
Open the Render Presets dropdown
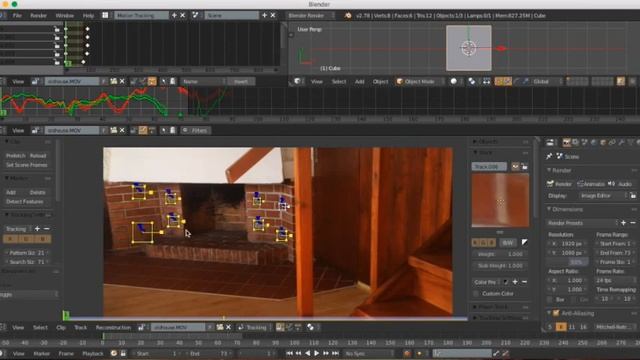point(582,223)
